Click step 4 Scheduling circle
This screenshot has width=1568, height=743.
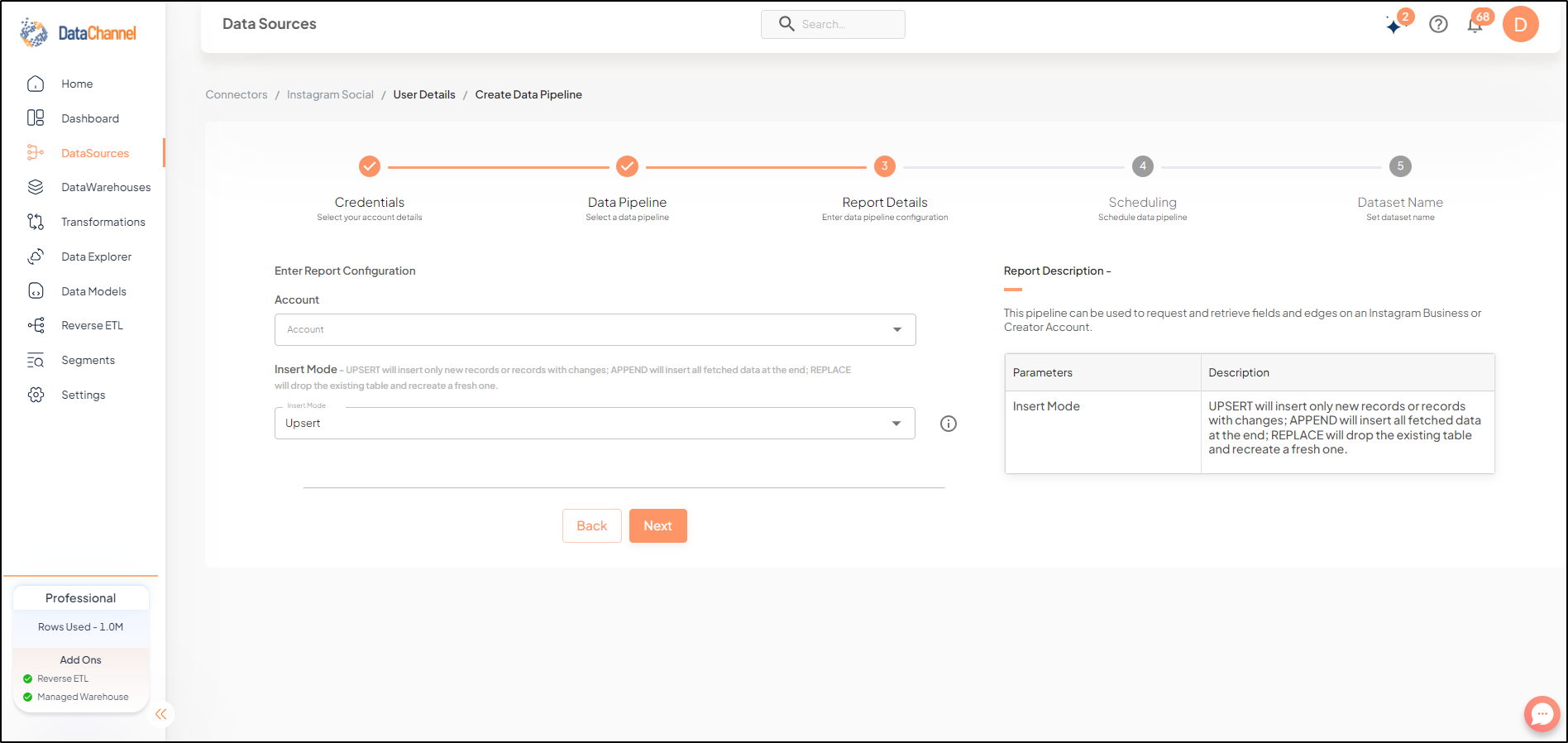[x=1143, y=166]
